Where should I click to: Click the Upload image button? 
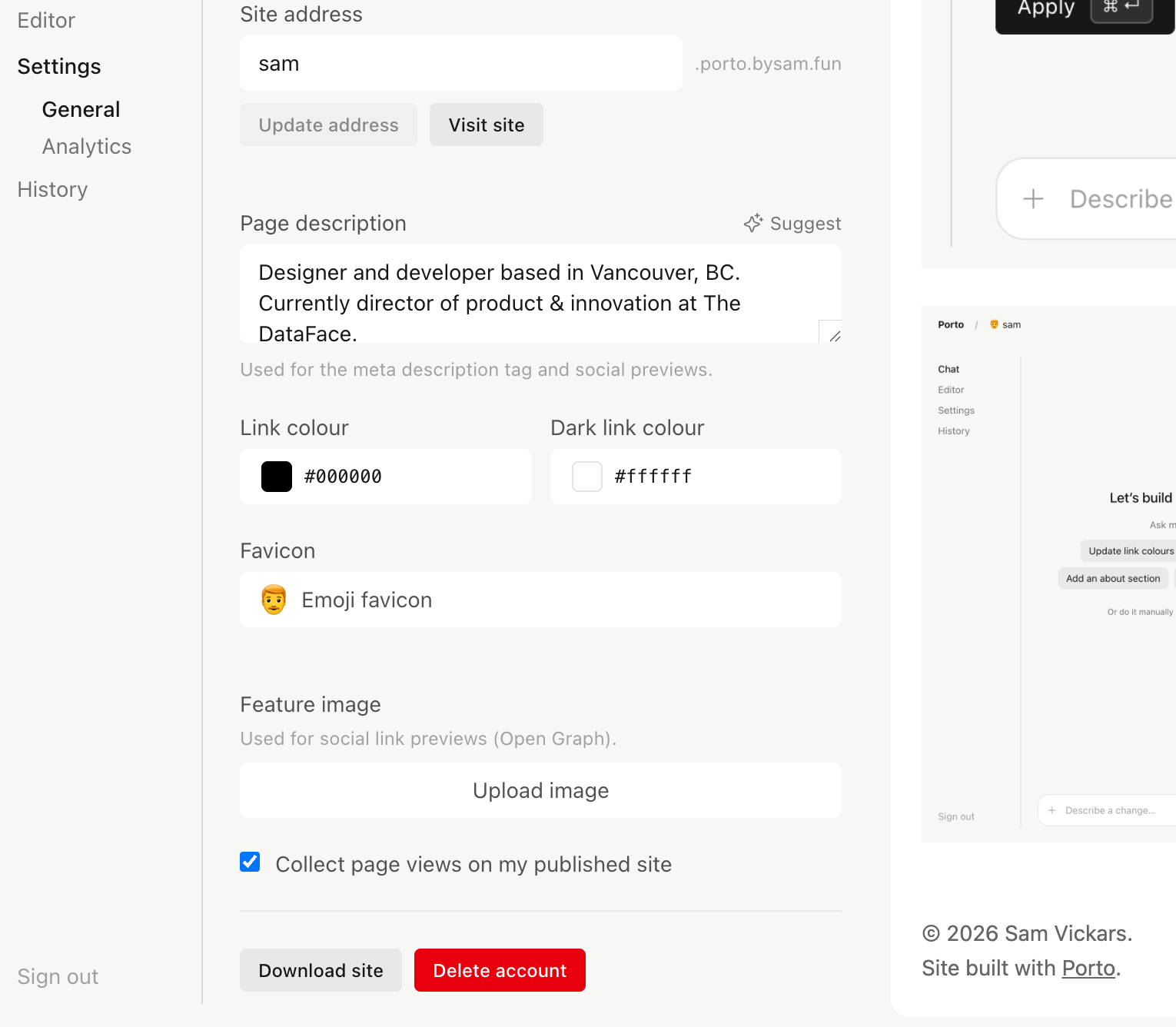click(x=540, y=790)
